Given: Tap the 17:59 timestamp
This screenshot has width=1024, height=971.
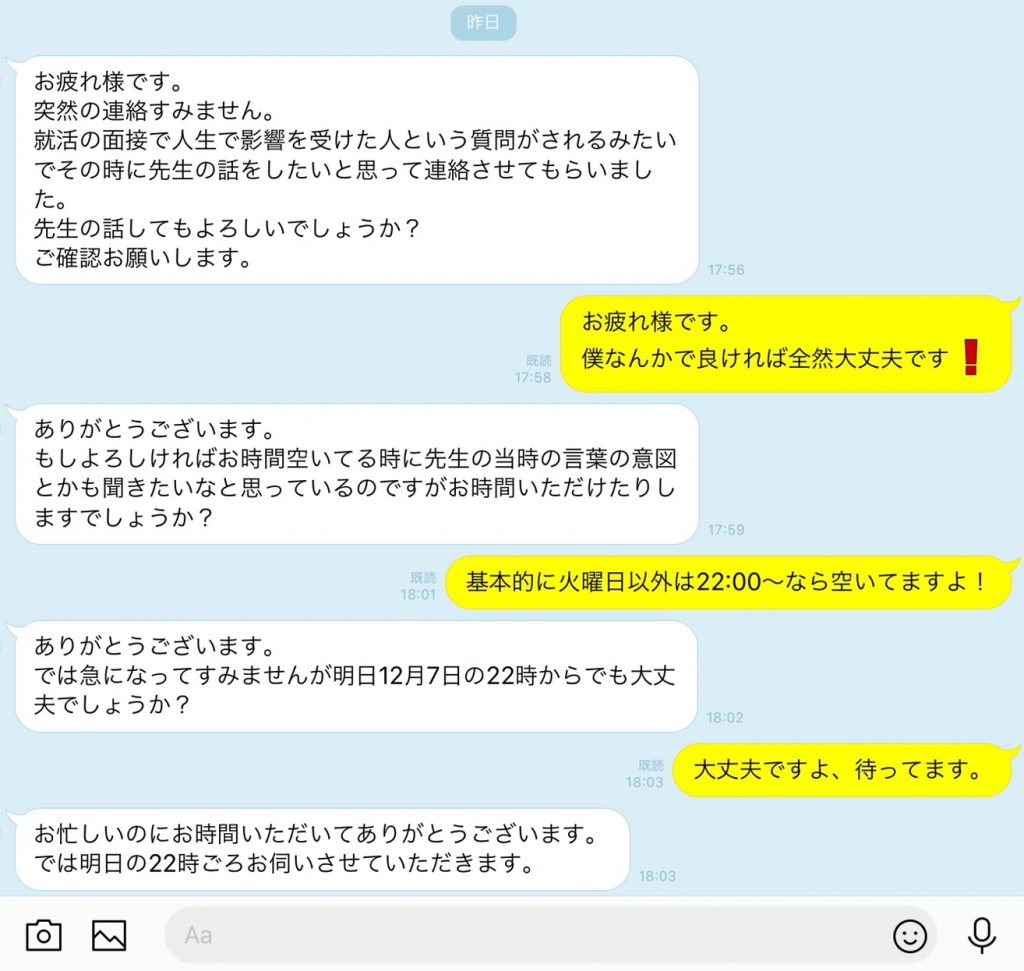Looking at the screenshot, I should tap(726, 530).
